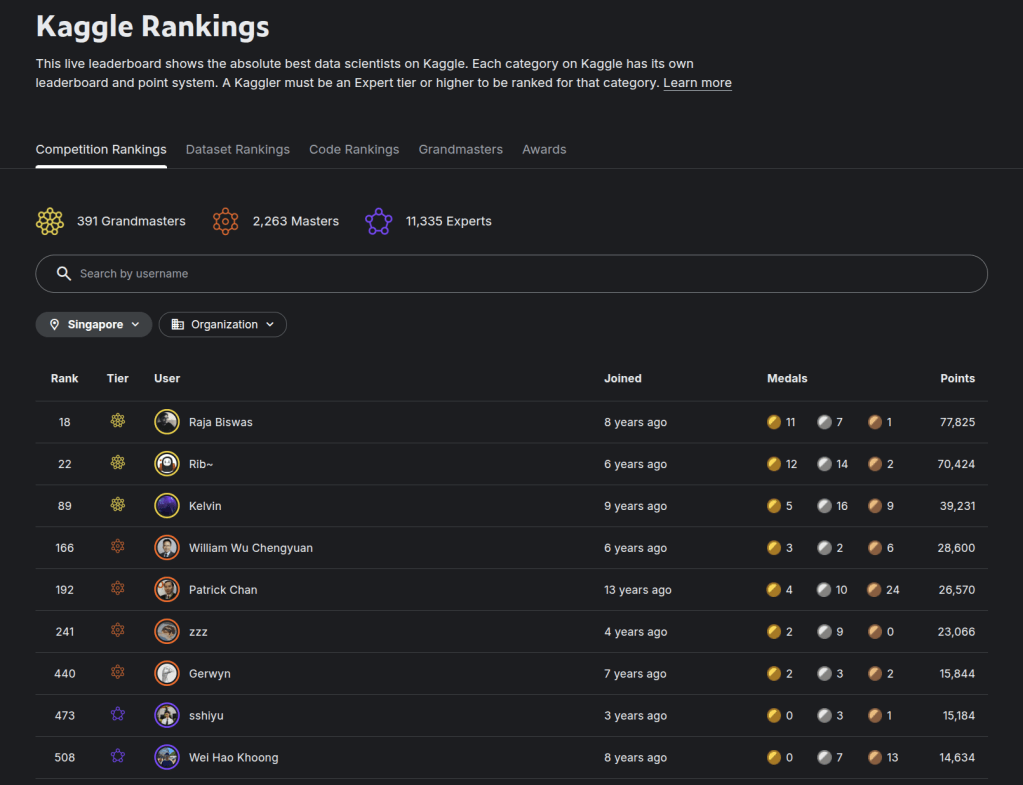This screenshot has height=785, width=1023.
Task: Click the Masters tier icon in summary
Action: click(226, 221)
